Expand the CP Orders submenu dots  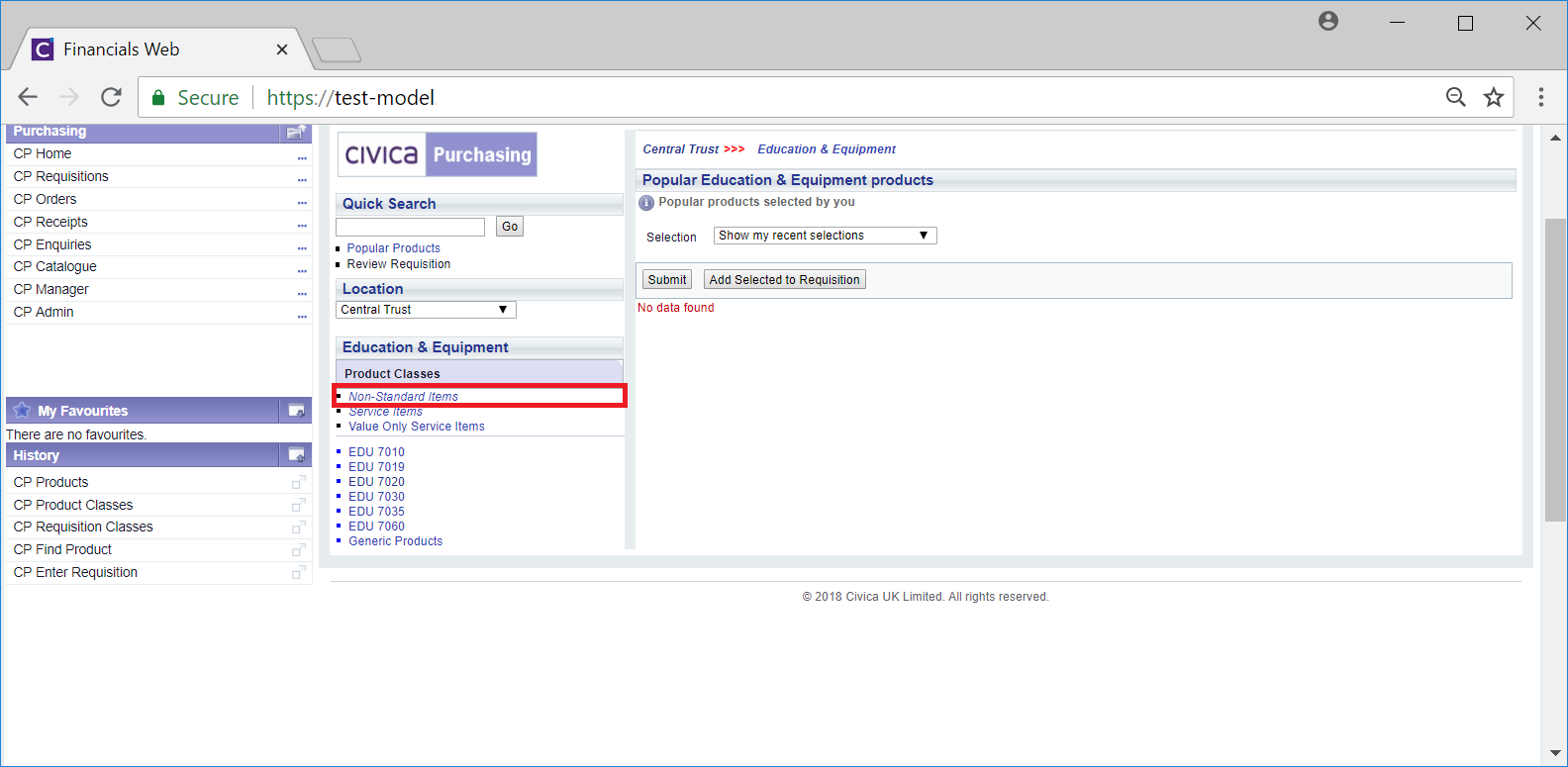click(302, 203)
